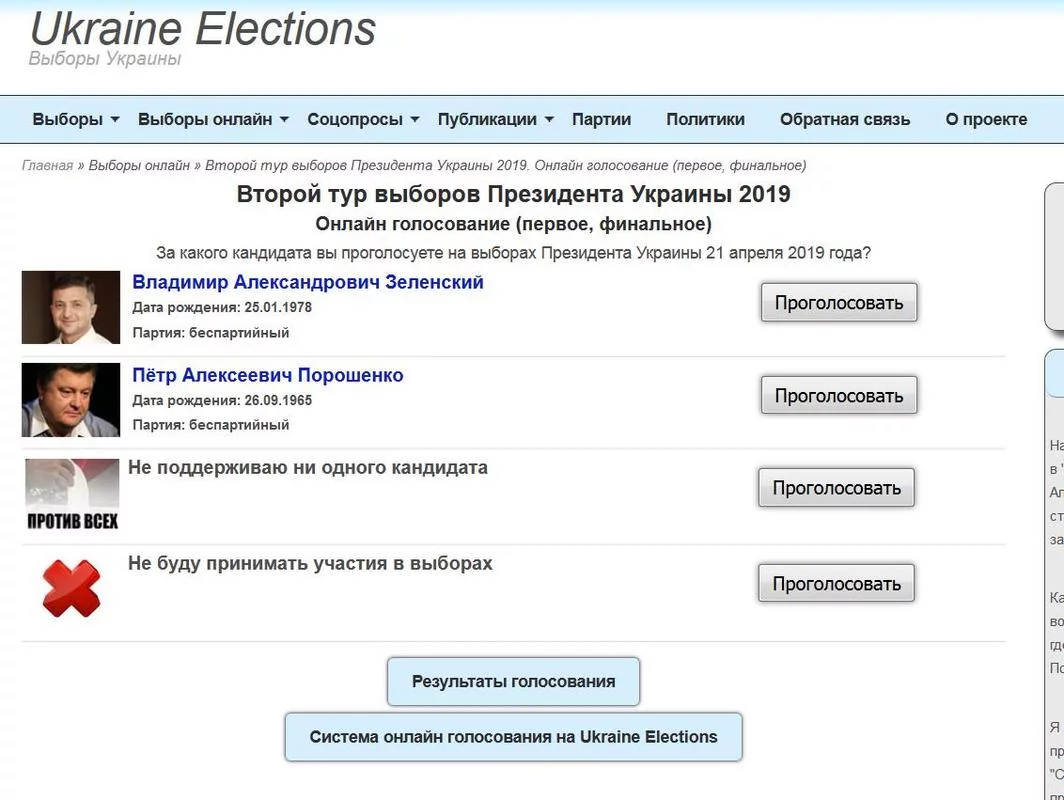The width and height of the screenshot is (1064, 800).
Task: Click the 'Против всех' image
Action: (72, 494)
